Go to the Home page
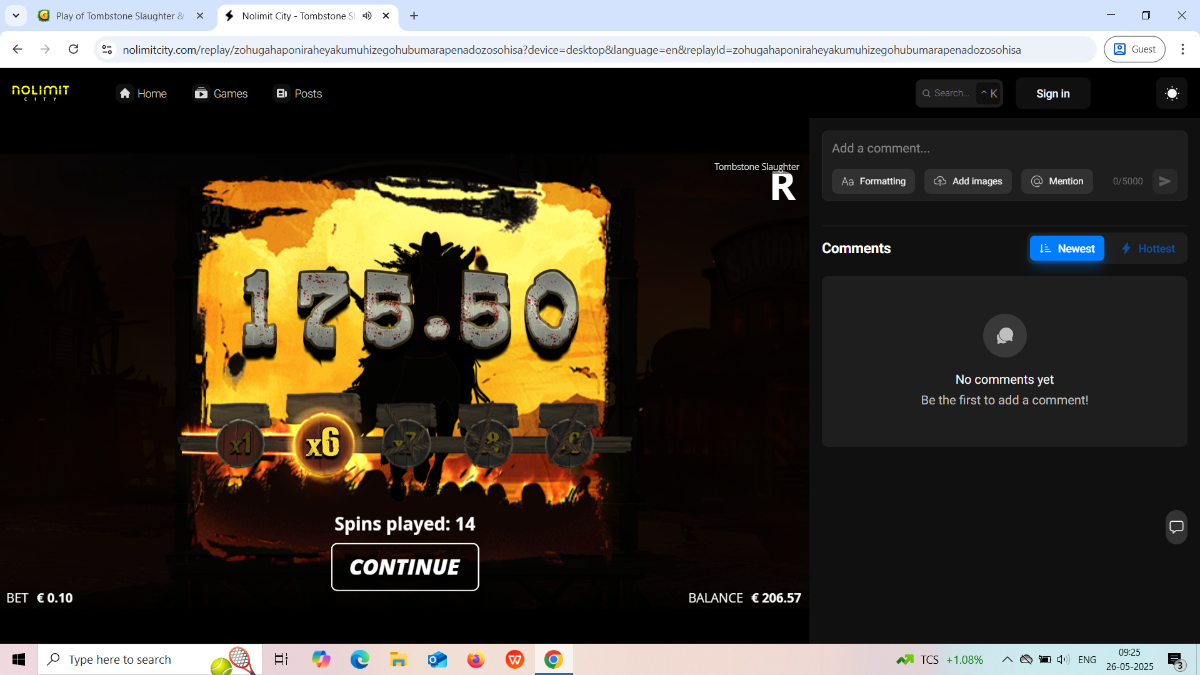Image resolution: width=1200 pixels, height=675 pixels. [x=142, y=93]
